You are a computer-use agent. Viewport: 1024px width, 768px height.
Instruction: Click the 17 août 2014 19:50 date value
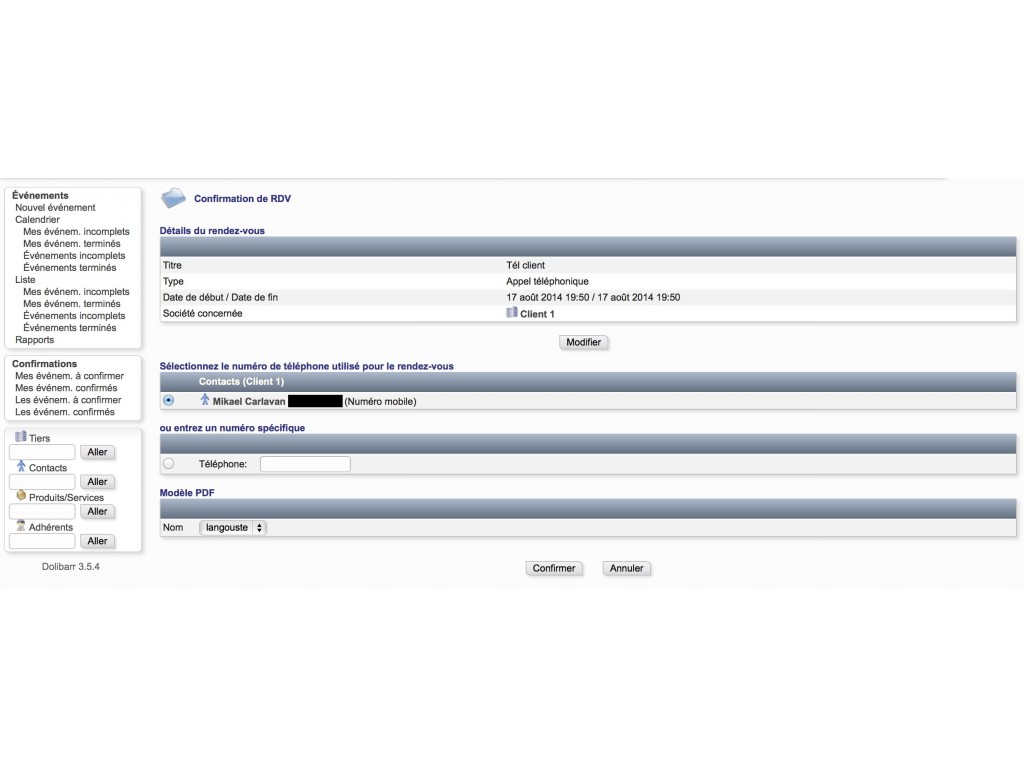coord(593,297)
